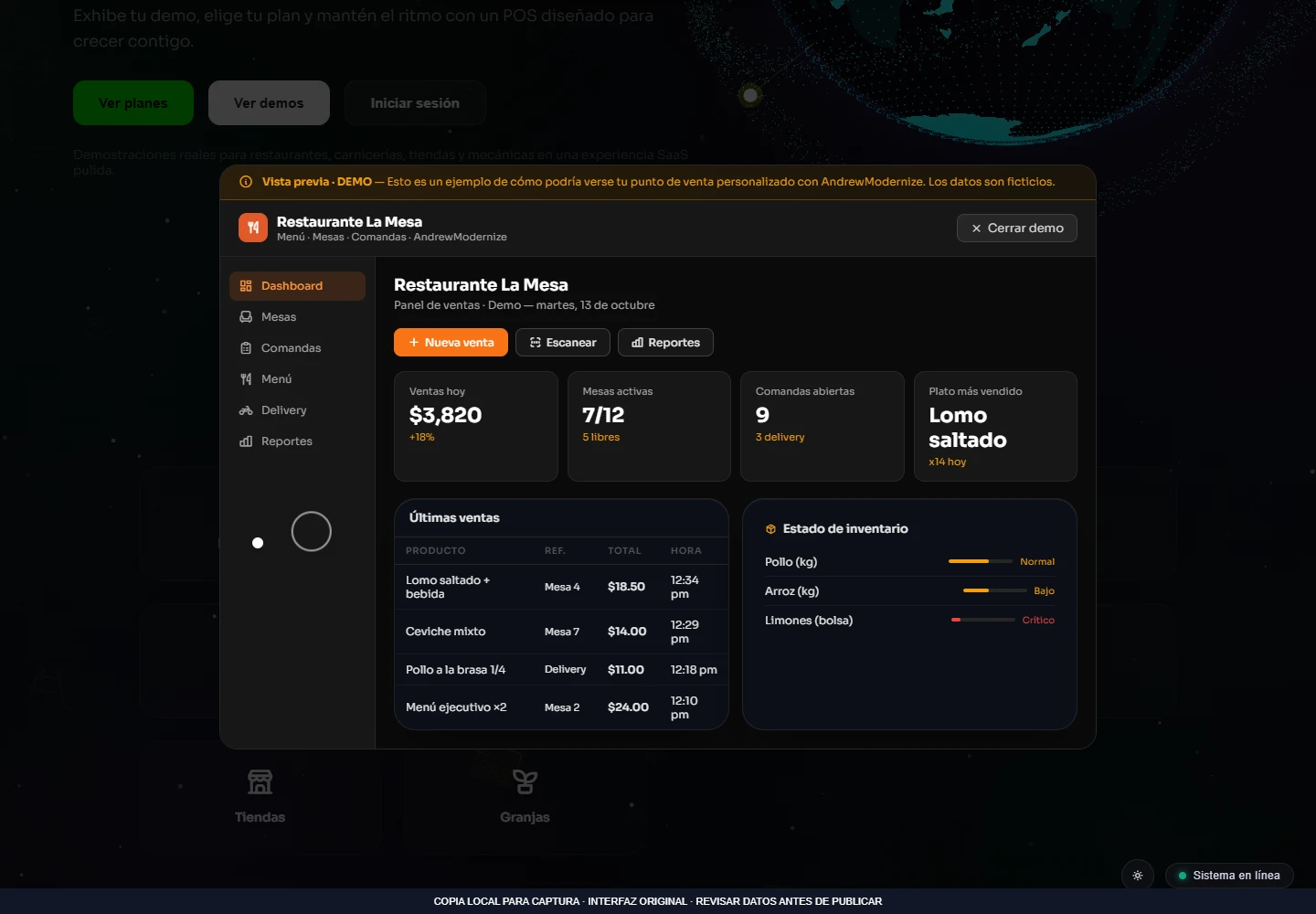
Task: Click the info icon in demo banner
Action: [246, 182]
